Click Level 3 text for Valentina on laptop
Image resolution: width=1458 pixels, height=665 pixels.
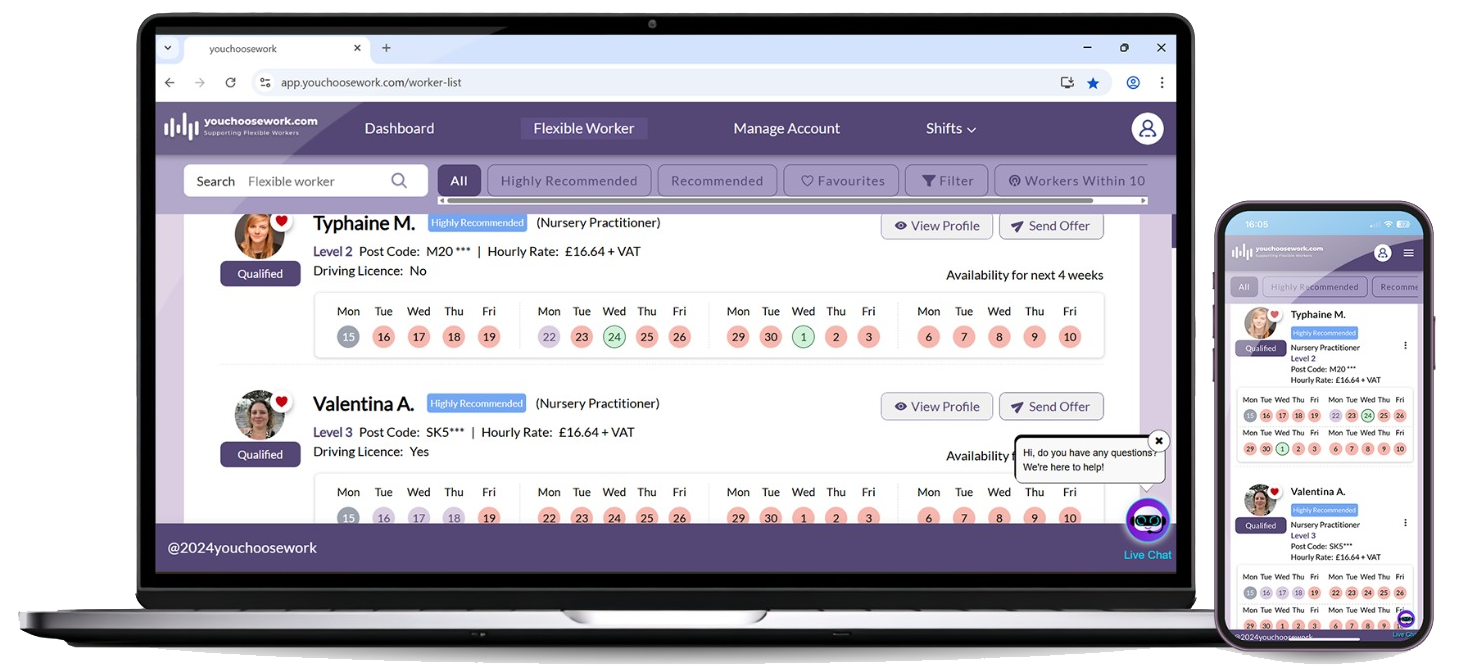point(333,433)
